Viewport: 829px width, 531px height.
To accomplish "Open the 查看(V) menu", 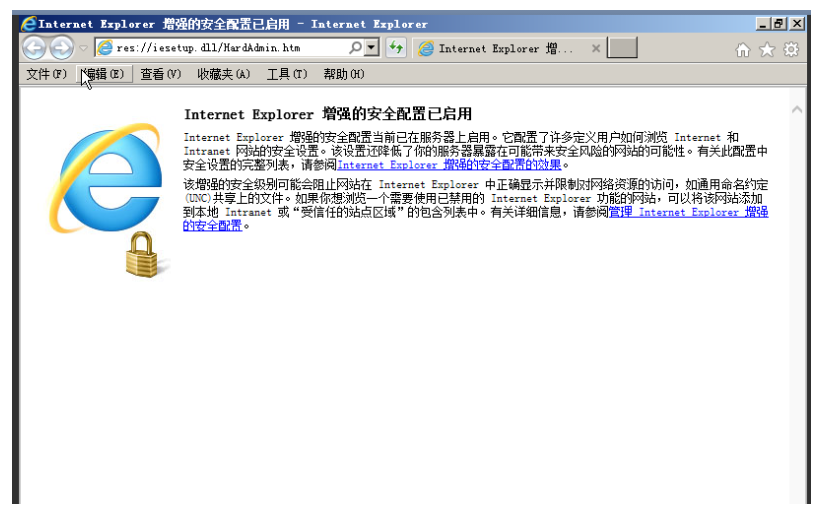I will tap(161, 74).
